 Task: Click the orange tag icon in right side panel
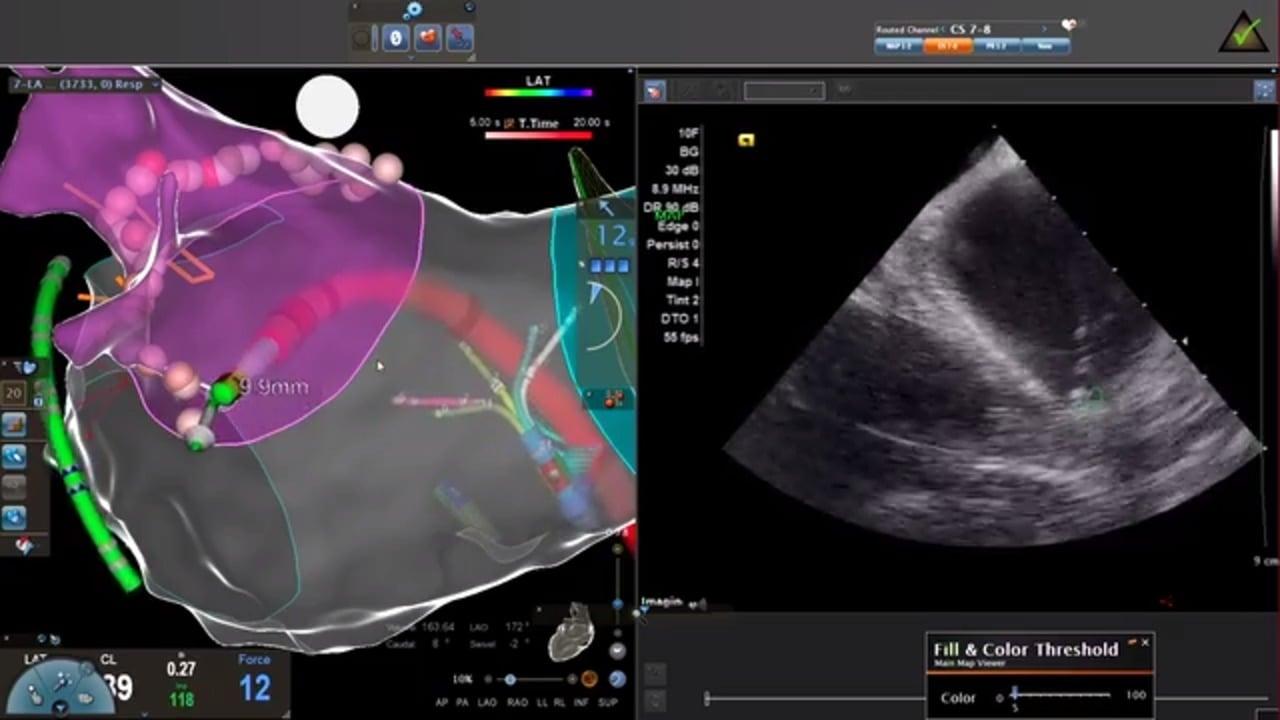614,398
